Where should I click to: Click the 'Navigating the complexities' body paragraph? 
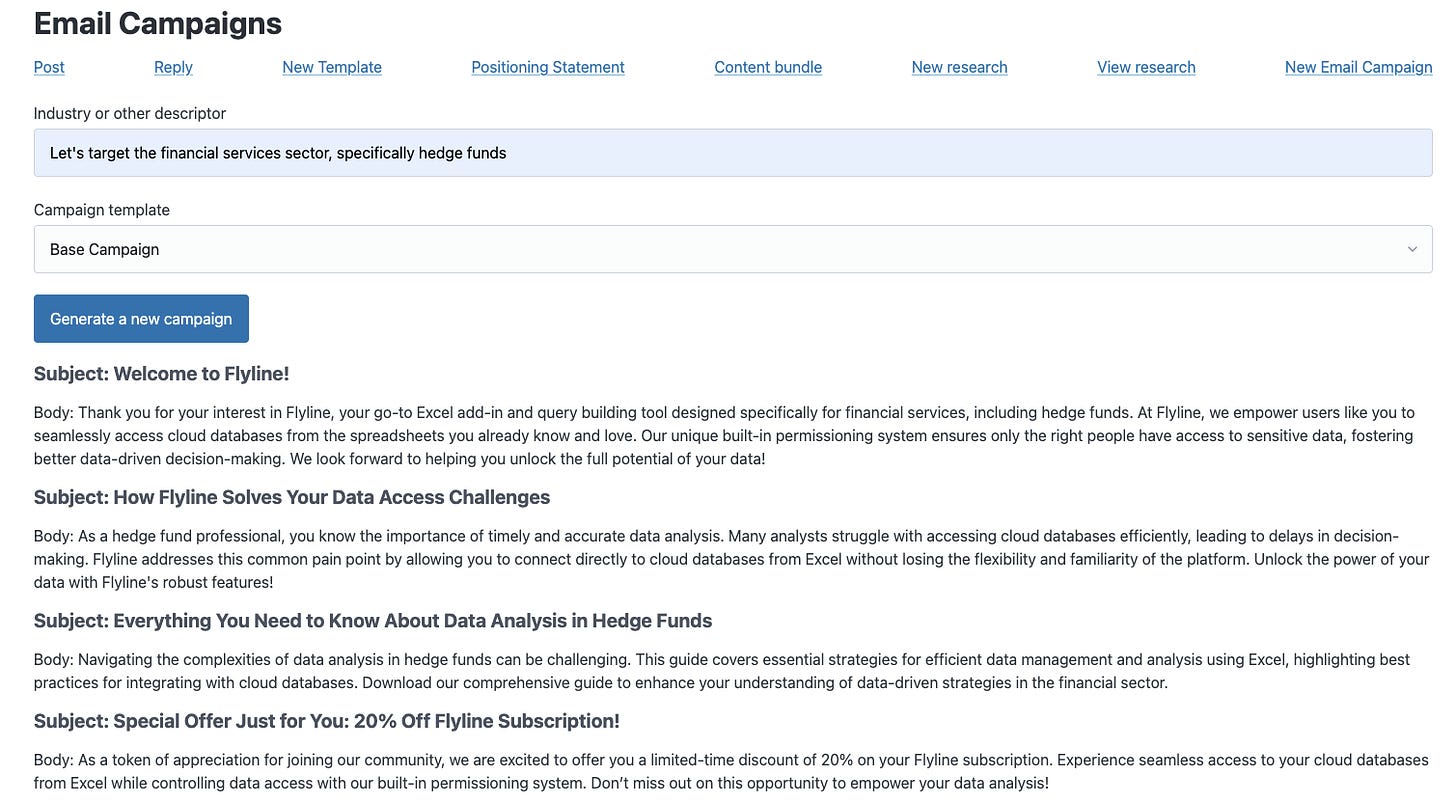(722, 671)
